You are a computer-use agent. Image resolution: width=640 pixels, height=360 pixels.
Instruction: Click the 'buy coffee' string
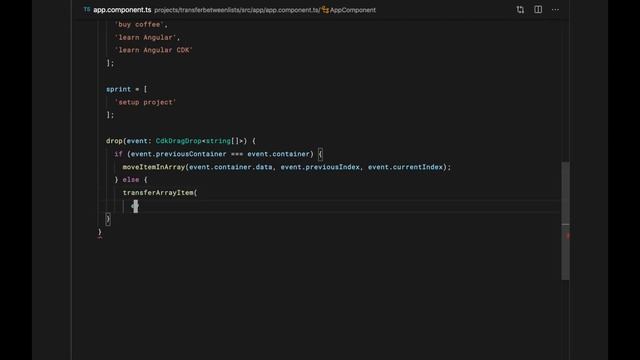(139, 24)
